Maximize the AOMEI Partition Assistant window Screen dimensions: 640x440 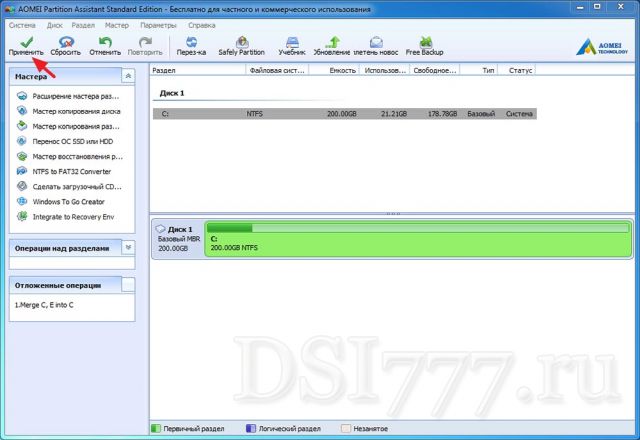pyautogui.click(x=597, y=7)
